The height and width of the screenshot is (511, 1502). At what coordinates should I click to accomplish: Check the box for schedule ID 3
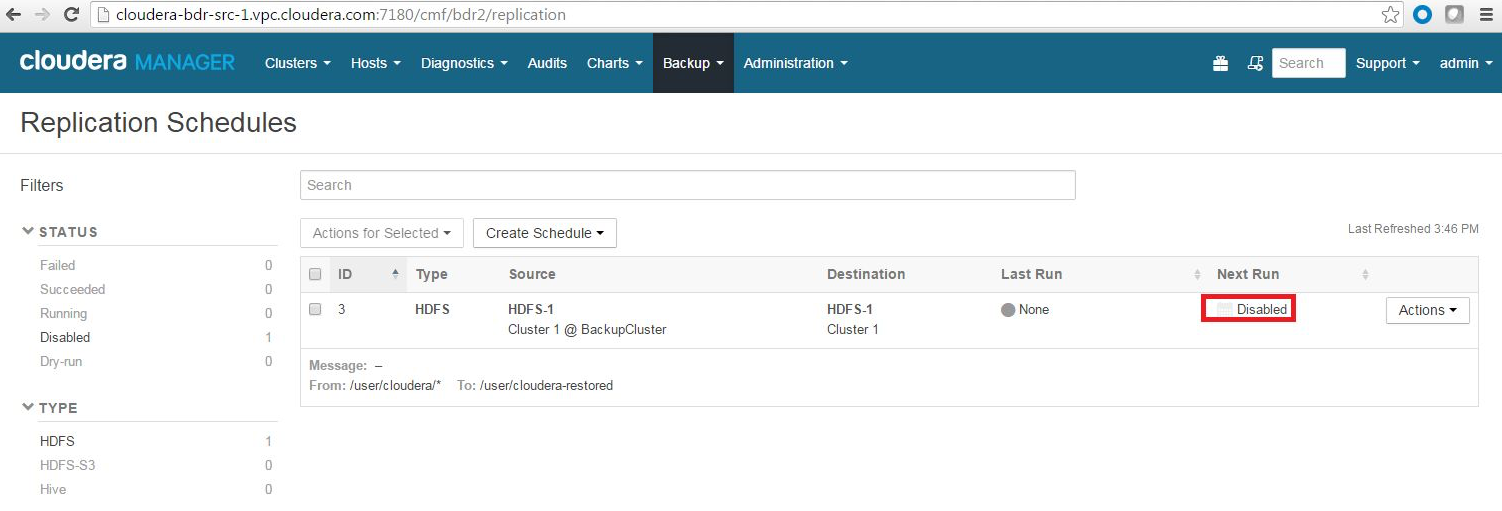(x=315, y=309)
